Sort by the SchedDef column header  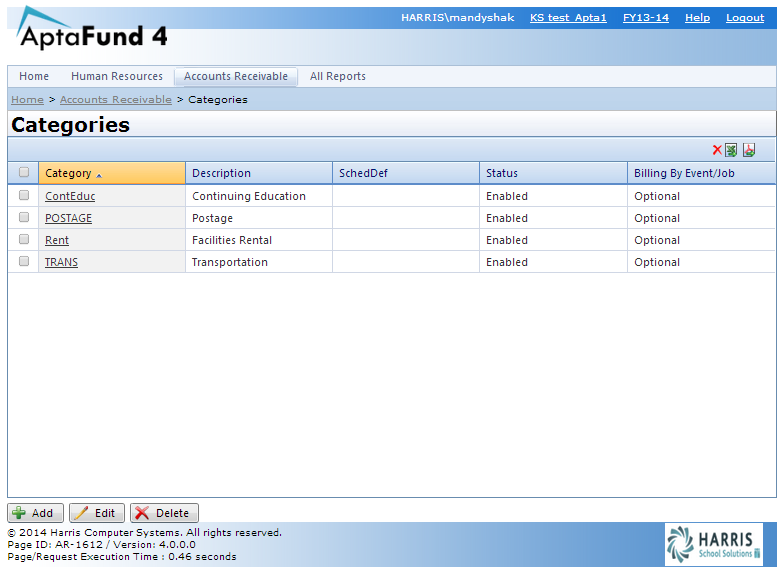tap(405, 173)
